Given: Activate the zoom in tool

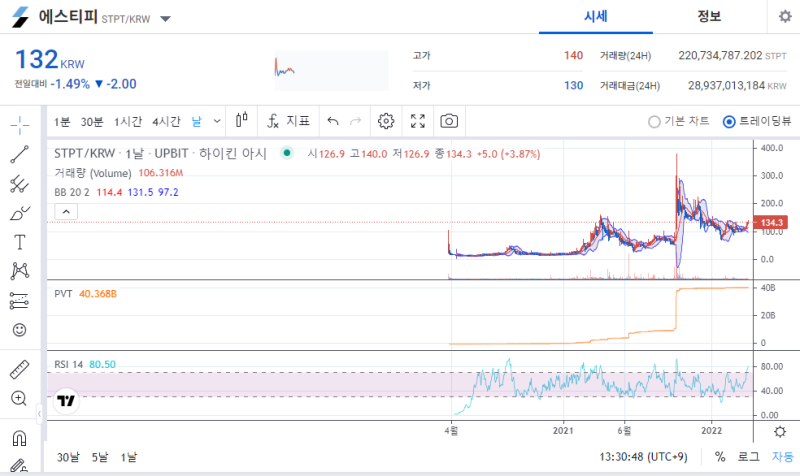Looking at the screenshot, I should (x=19, y=398).
